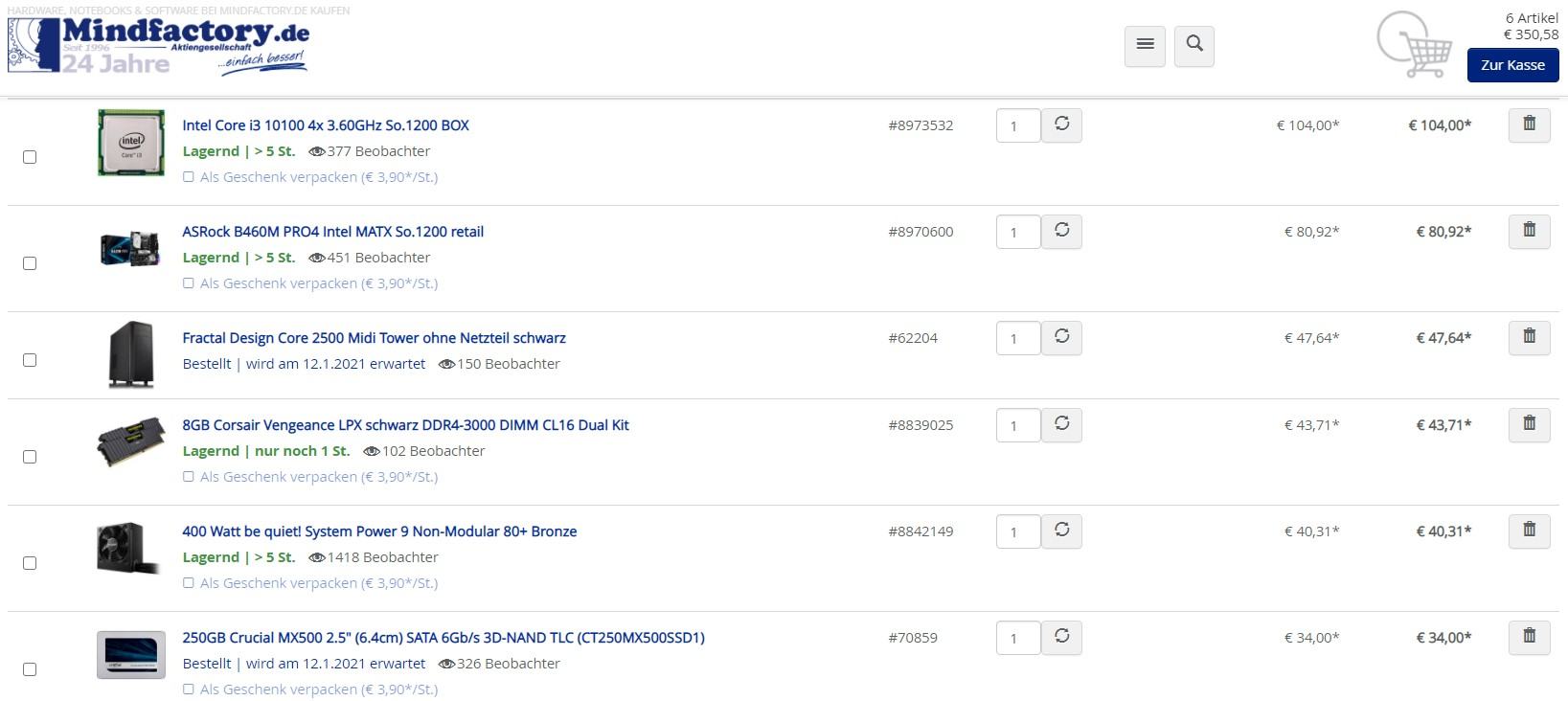Enable gift wrapping for ASRock motherboard
Screen dimensions: 1568x701
189,283
